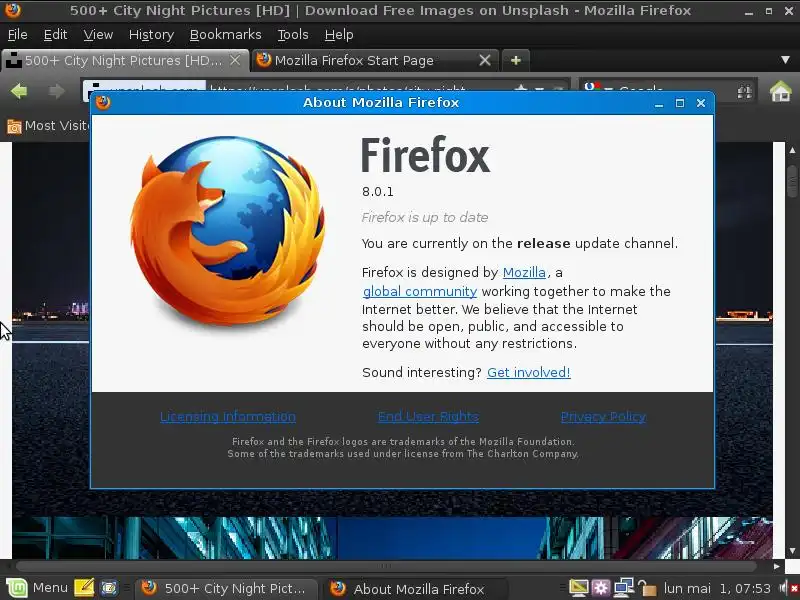The image size is (800, 600).
Task: Click the version number 8.0.1 text
Action: click(x=378, y=192)
